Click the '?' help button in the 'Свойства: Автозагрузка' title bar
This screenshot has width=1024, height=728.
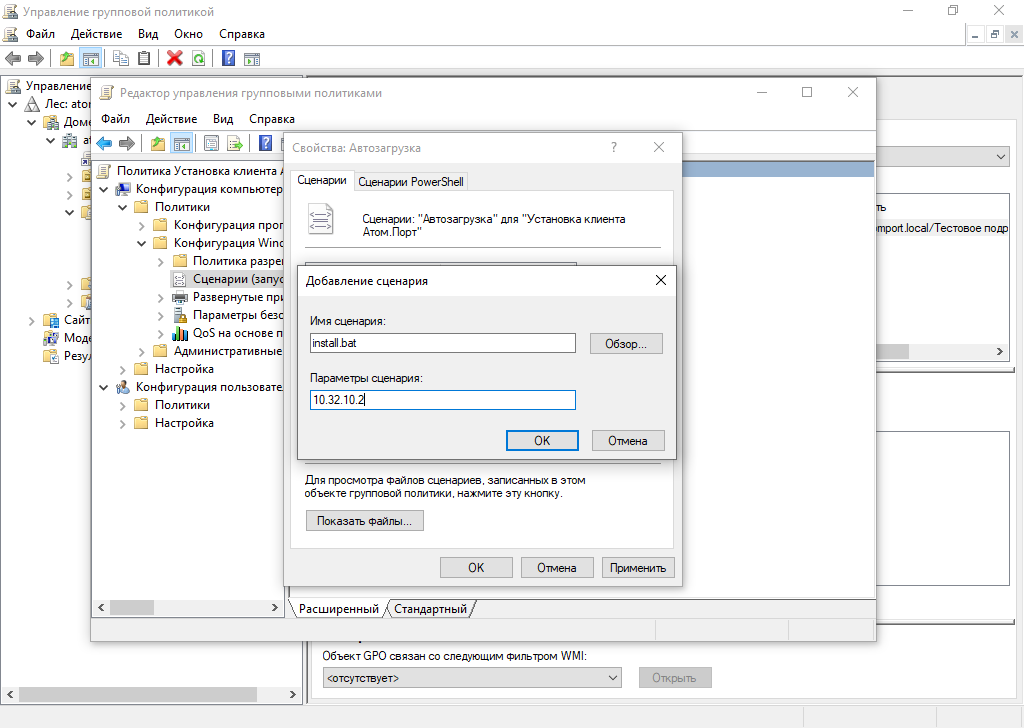[613, 147]
